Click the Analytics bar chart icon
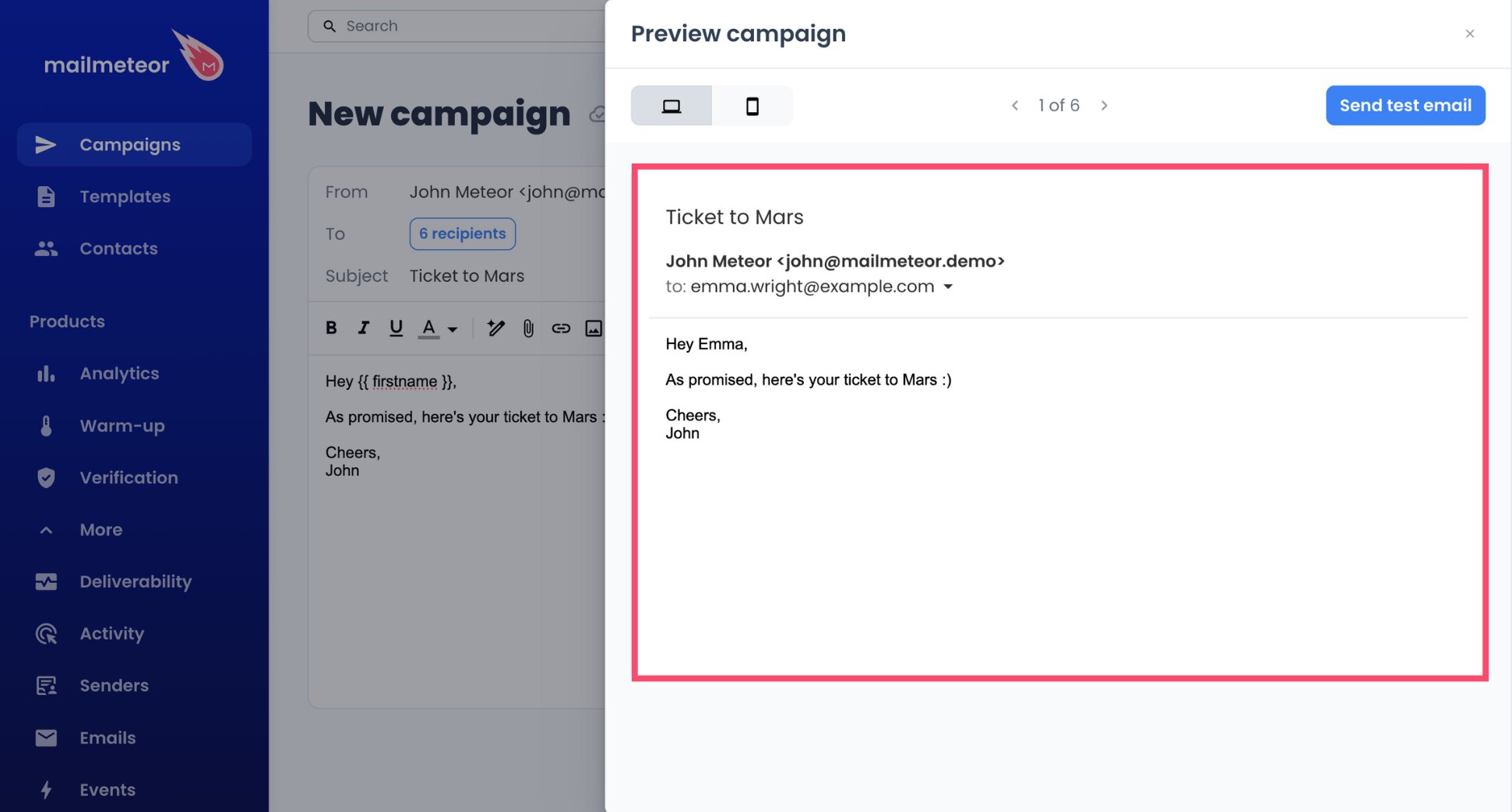The height and width of the screenshot is (812, 1512). point(46,374)
